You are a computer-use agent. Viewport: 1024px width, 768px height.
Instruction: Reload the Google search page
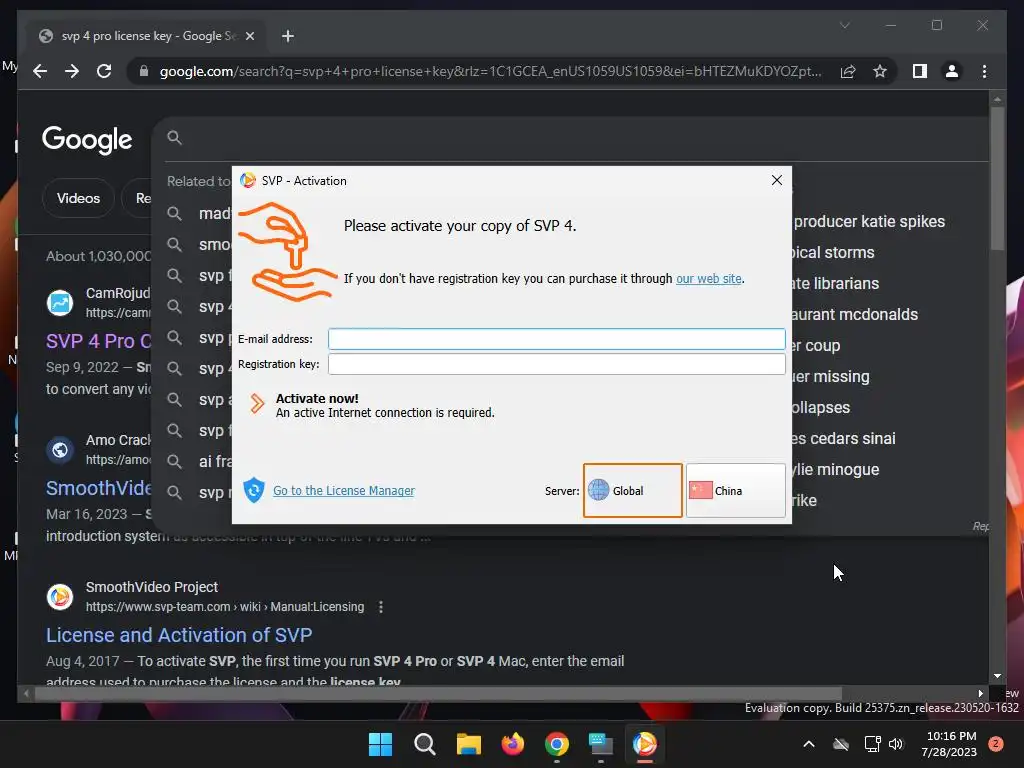coord(104,71)
